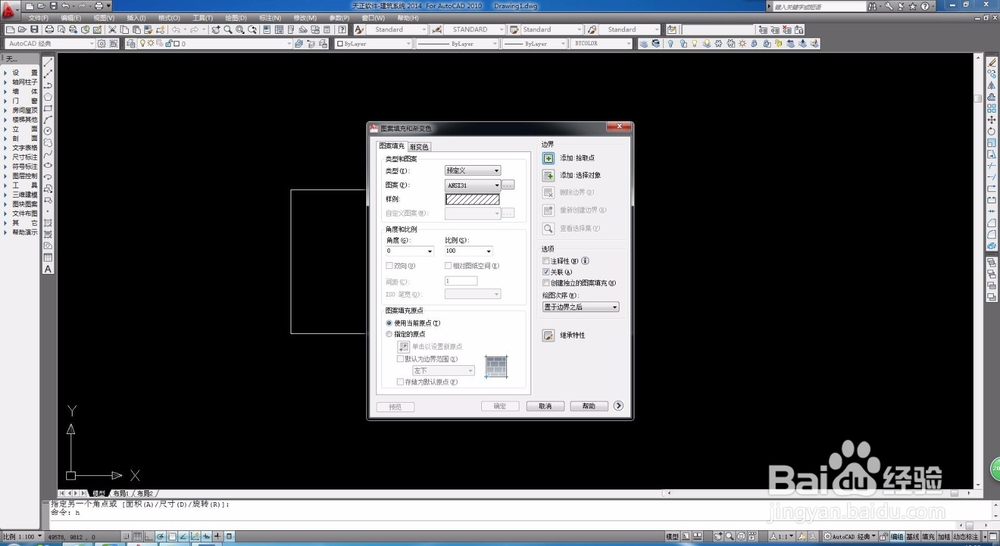Switch to the Gradient (渐变色) tab
Image resolution: width=1000 pixels, height=546 pixels.
419,147
